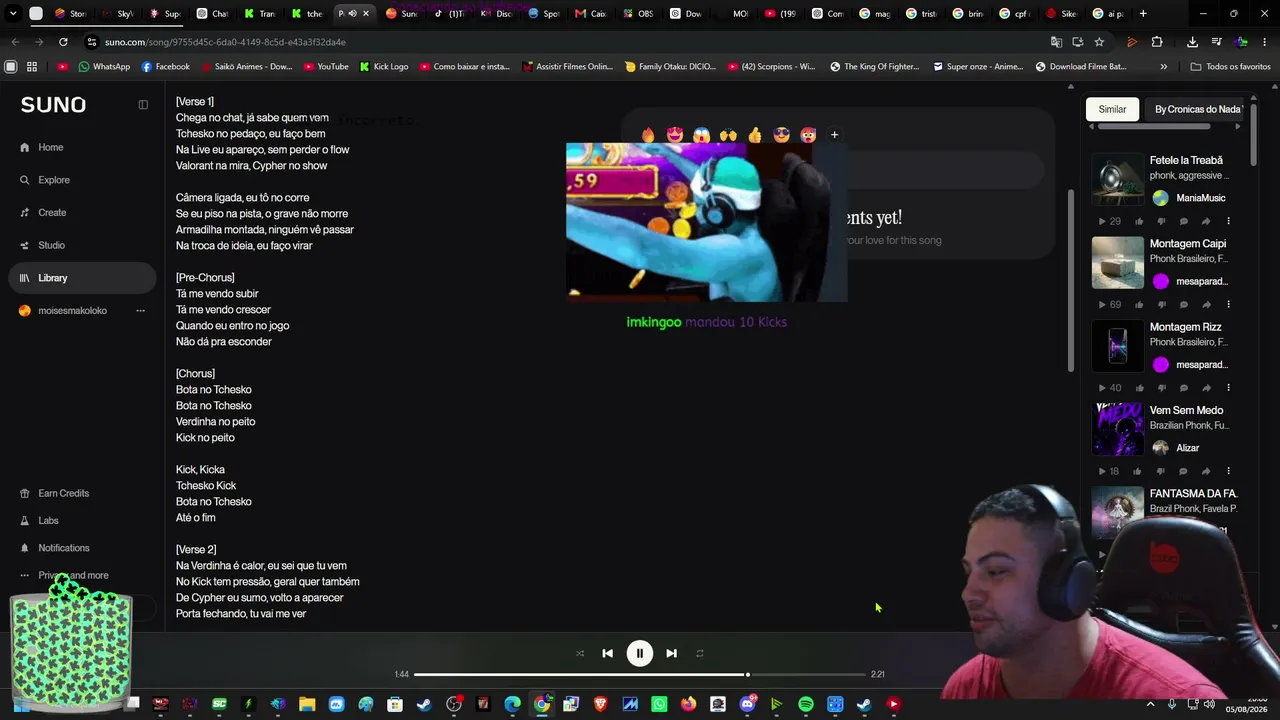
Task: Skip to the previous track
Action: click(x=607, y=653)
